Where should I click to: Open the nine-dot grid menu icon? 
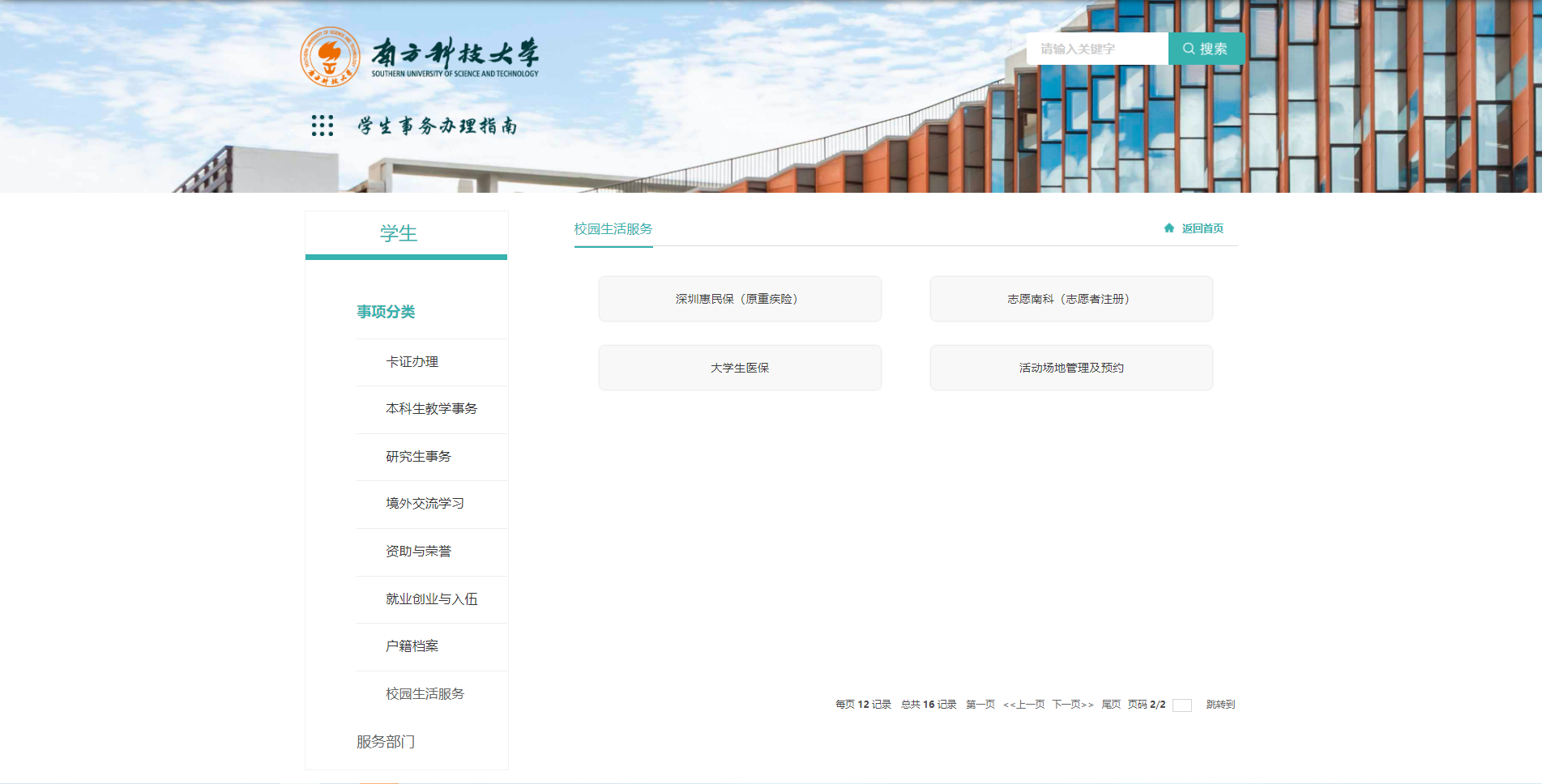[x=322, y=126]
